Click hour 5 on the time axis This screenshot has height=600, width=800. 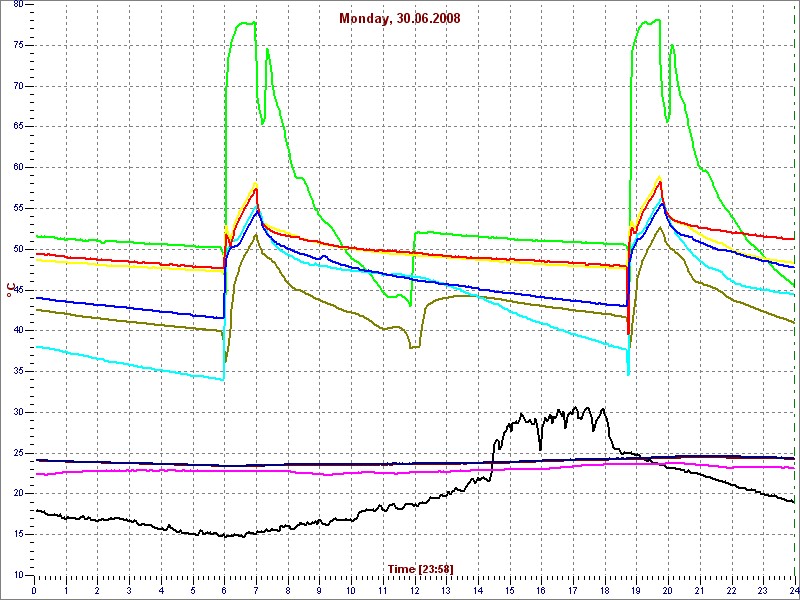pos(193,590)
